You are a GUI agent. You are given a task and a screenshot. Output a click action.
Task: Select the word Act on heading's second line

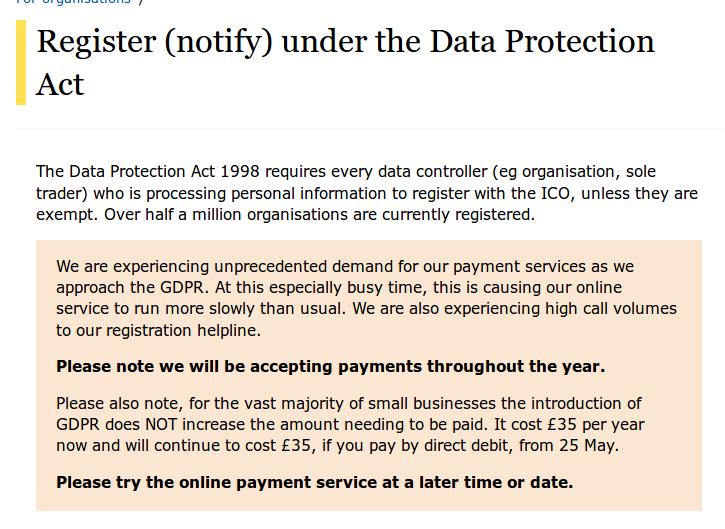point(60,85)
